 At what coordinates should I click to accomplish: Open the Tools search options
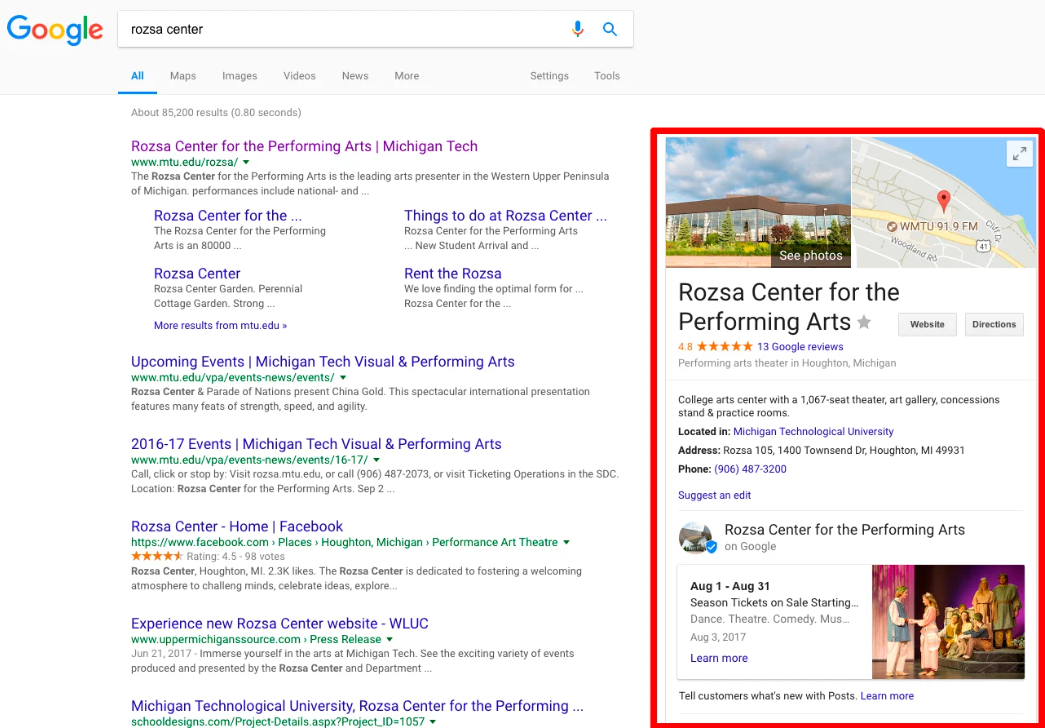tap(607, 76)
